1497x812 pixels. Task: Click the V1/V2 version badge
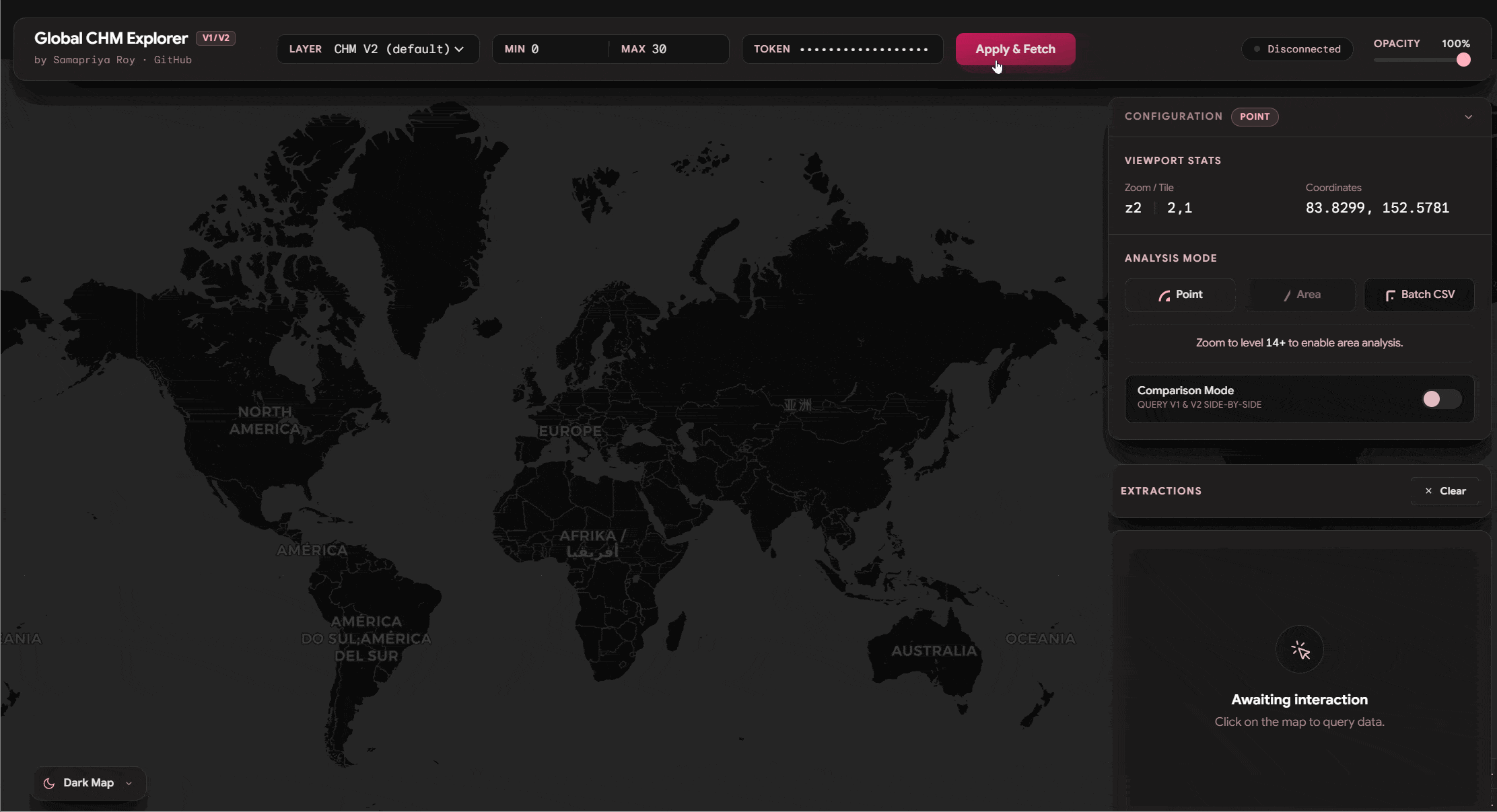tap(215, 38)
